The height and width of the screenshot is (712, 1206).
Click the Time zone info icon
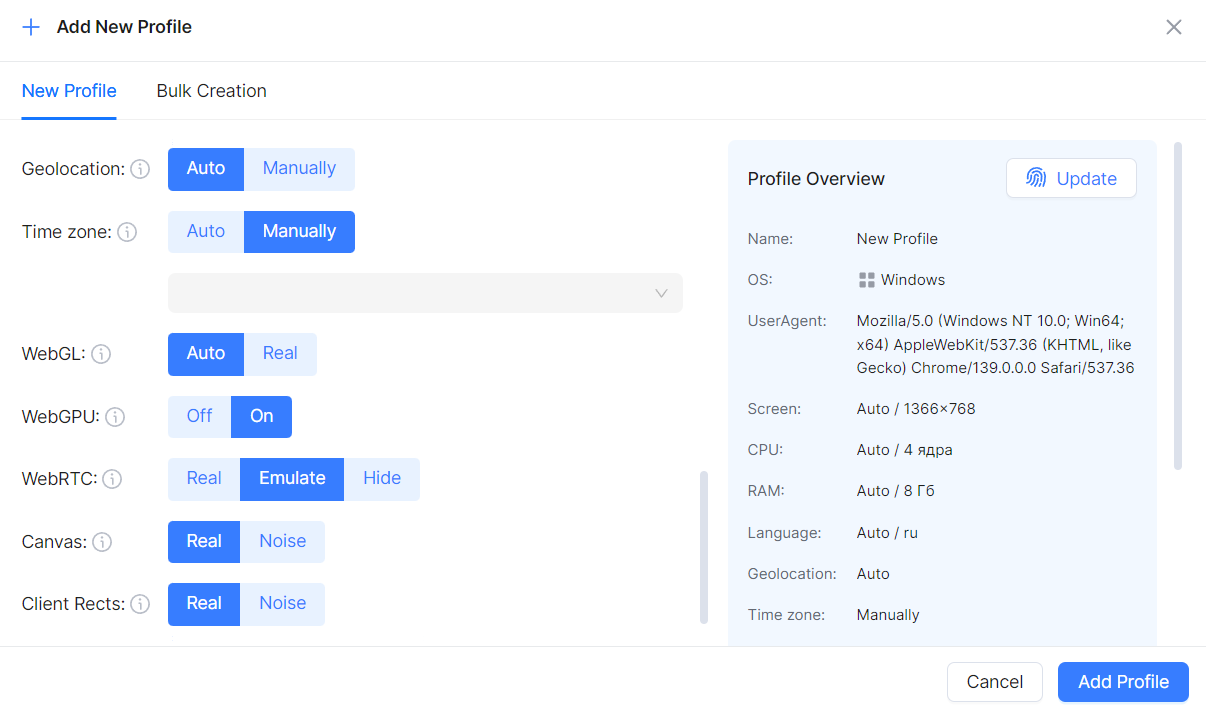tap(127, 231)
